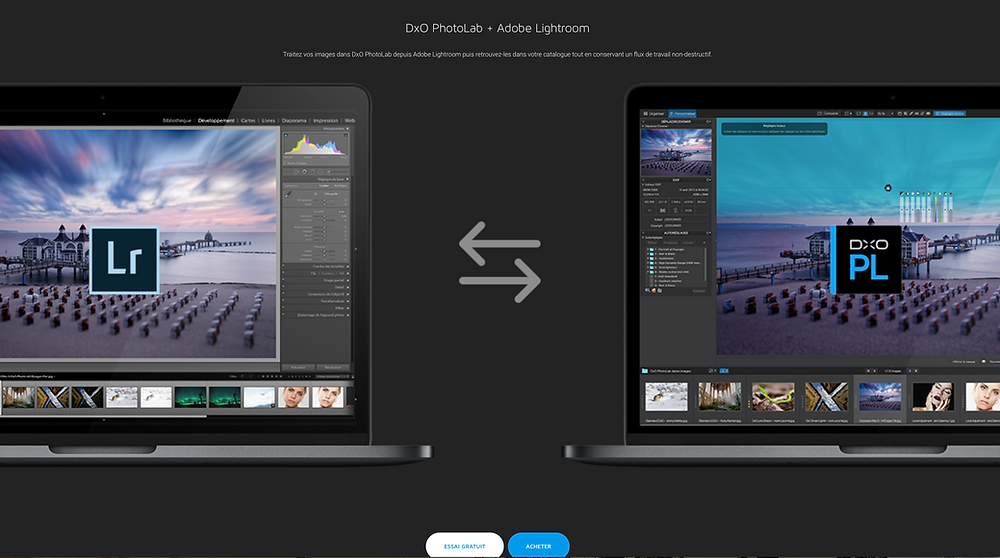Expand the TSL / Couleur / NB panel
The width and height of the screenshot is (1000, 558).
[x=316, y=273]
